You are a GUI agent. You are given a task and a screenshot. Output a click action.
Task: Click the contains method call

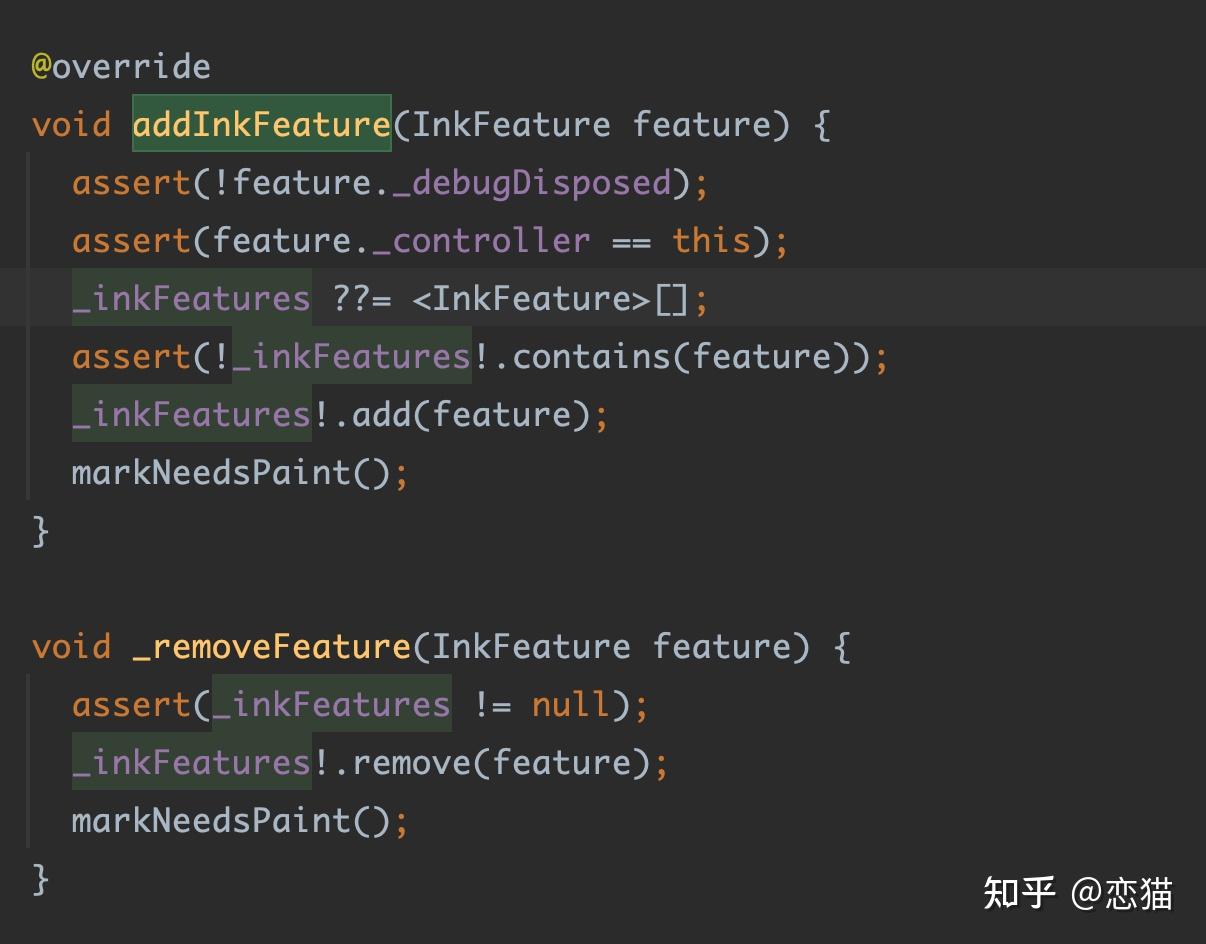591,357
